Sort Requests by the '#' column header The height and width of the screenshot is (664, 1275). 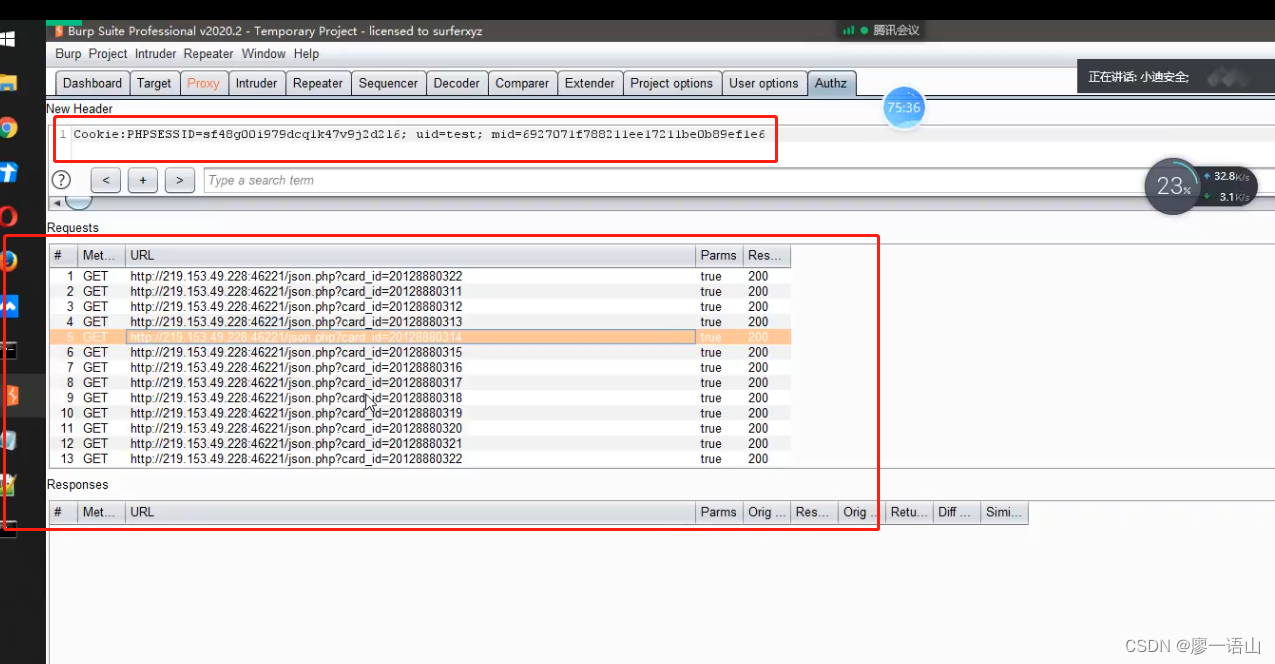(64, 256)
